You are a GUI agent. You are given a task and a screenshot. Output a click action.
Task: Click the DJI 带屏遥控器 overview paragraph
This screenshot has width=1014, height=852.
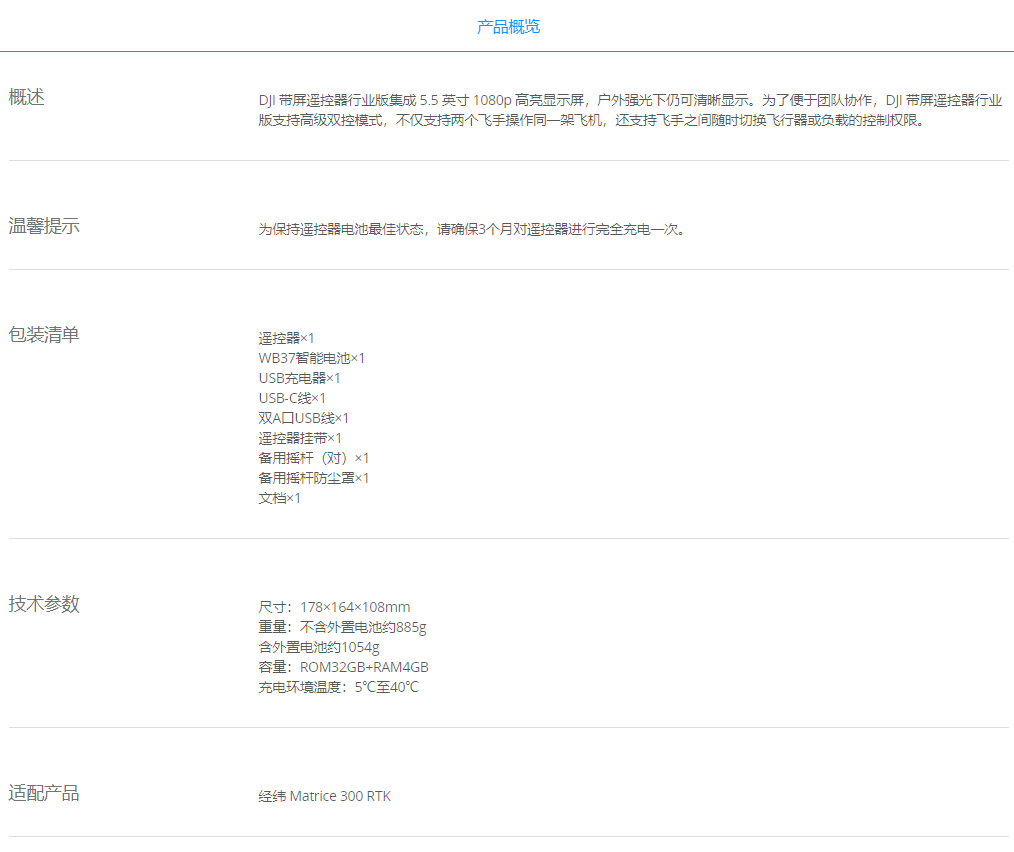[630, 111]
